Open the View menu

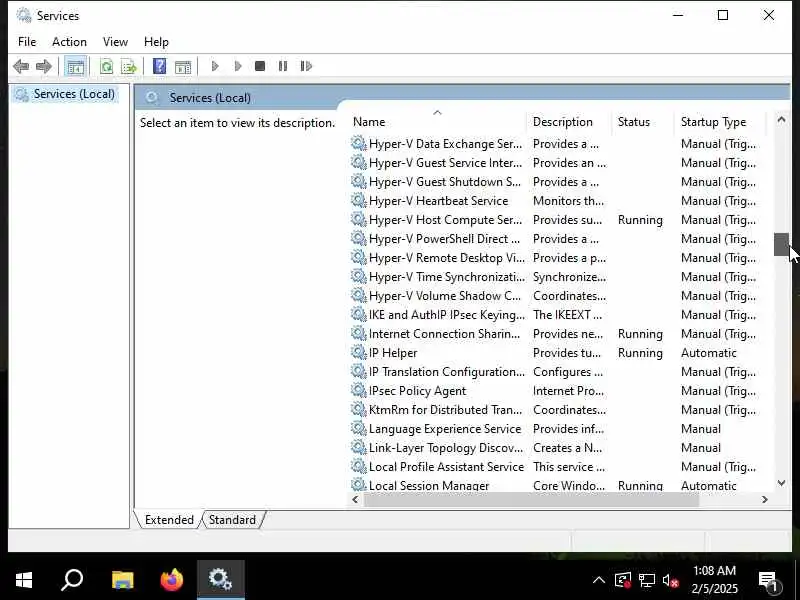coord(115,42)
